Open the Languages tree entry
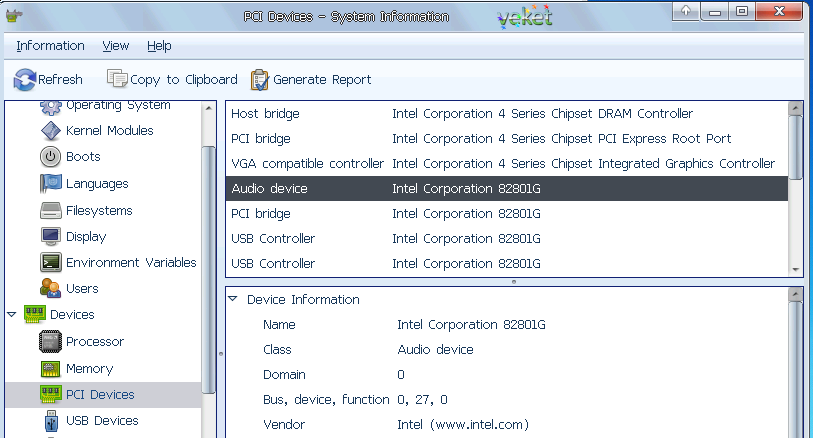The width and height of the screenshot is (813, 438). pos(97,183)
